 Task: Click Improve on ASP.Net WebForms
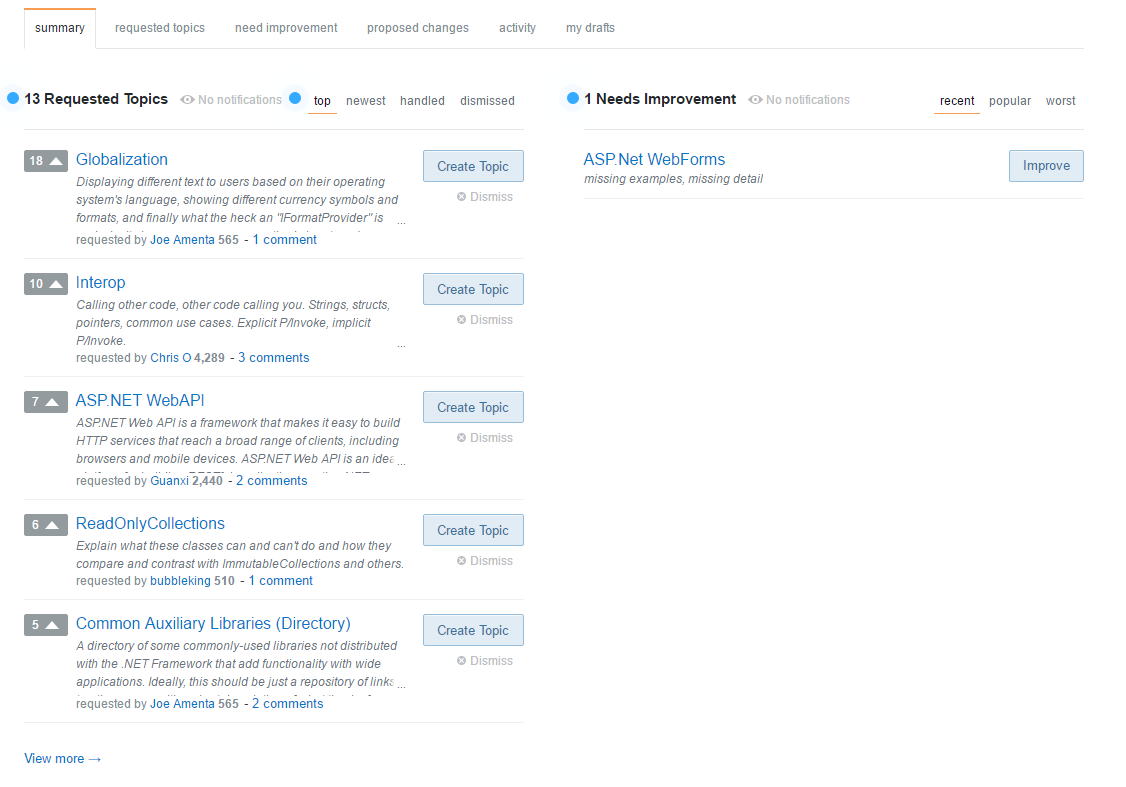[x=1046, y=165]
